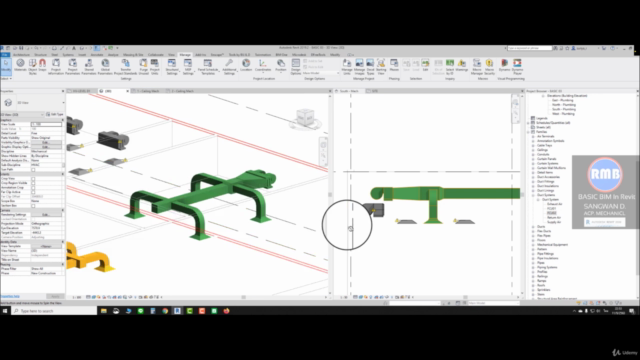
Task: Open Global Parameters
Action: click(105, 67)
